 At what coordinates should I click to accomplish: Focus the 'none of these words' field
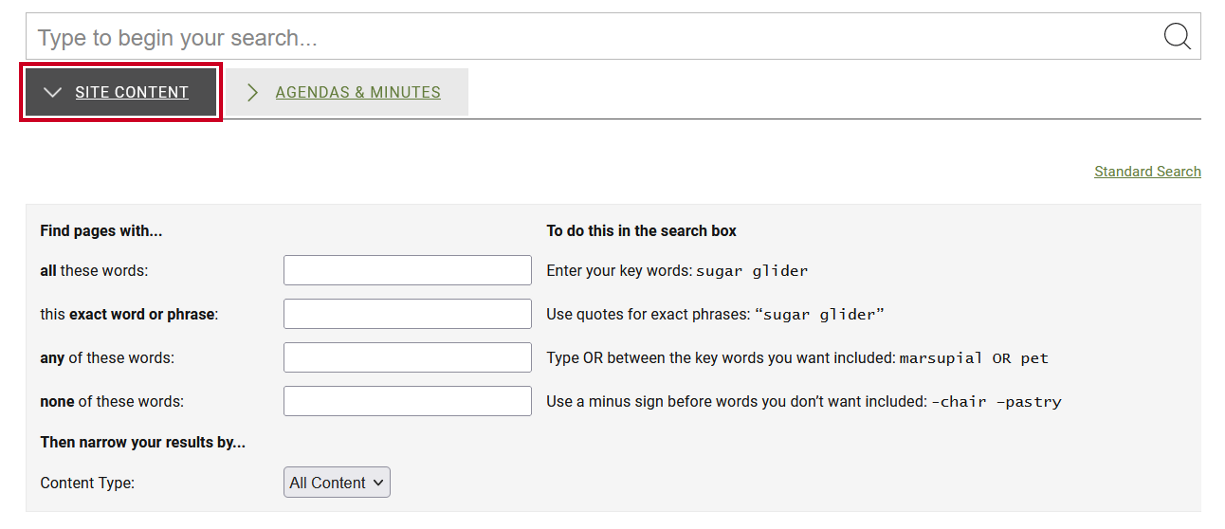tap(408, 402)
